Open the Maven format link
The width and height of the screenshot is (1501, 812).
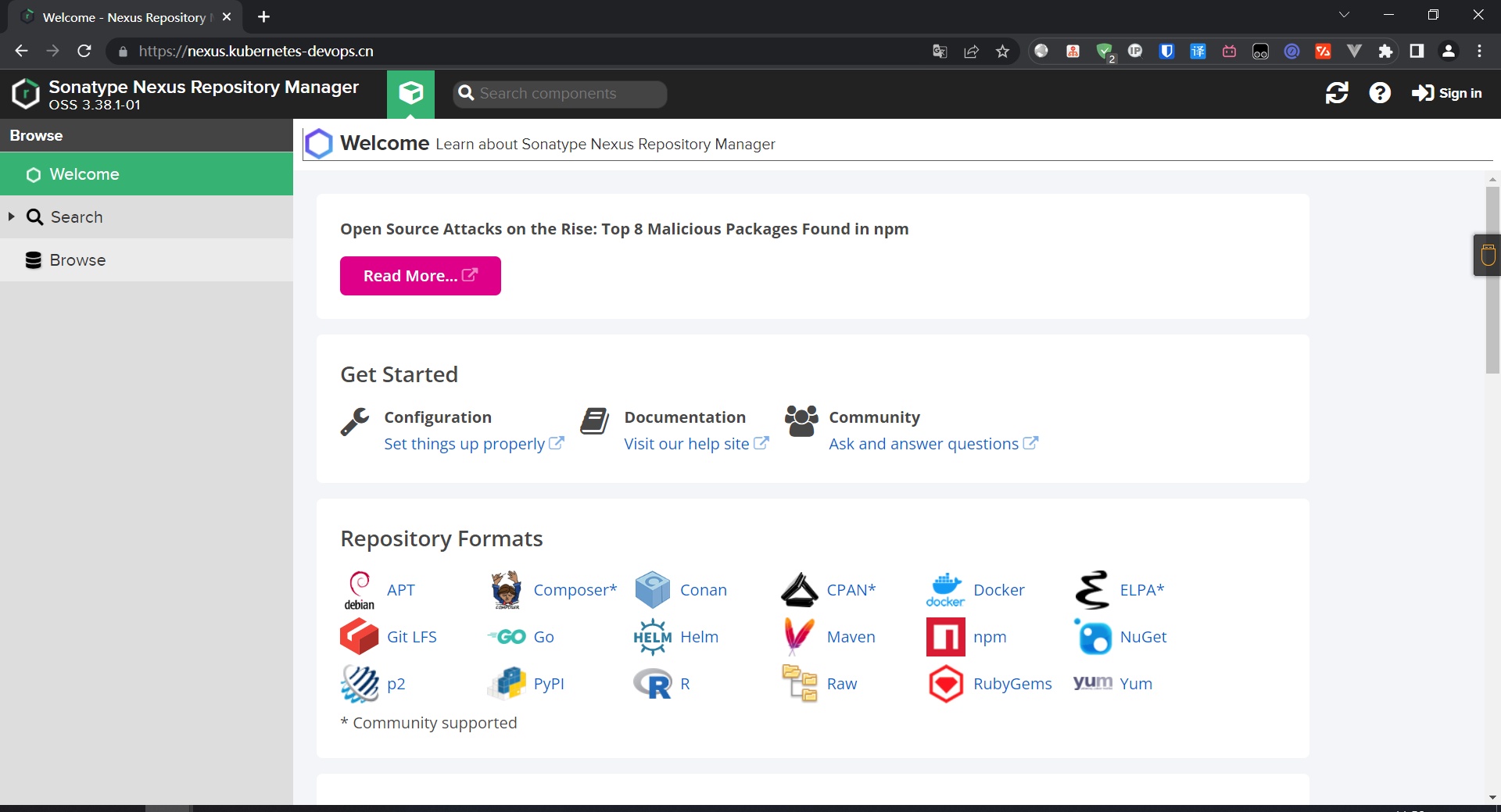tap(851, 637)
